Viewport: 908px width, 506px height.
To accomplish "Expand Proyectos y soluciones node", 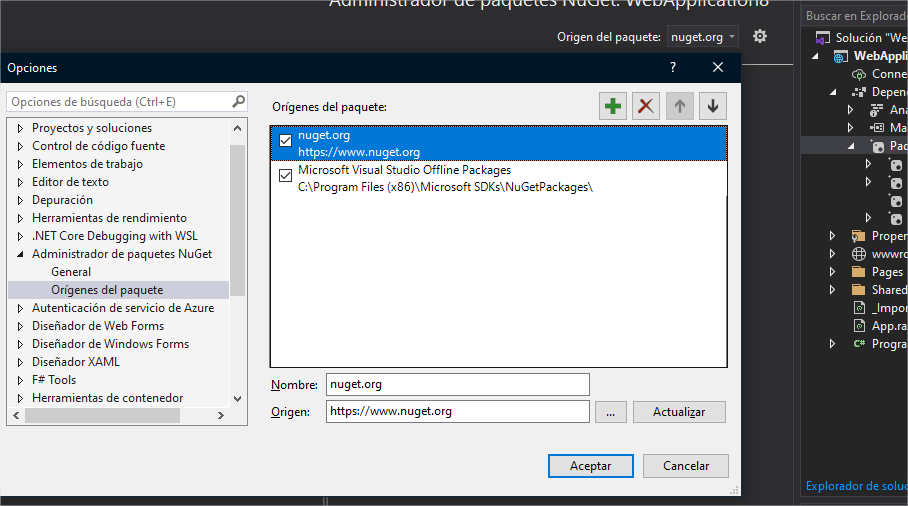I will click(21, 128).
